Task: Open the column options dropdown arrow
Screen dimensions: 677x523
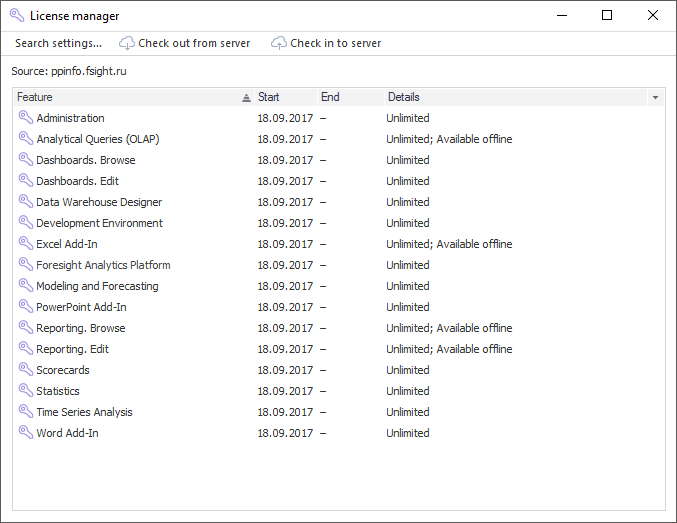Action: click(655, 98)
